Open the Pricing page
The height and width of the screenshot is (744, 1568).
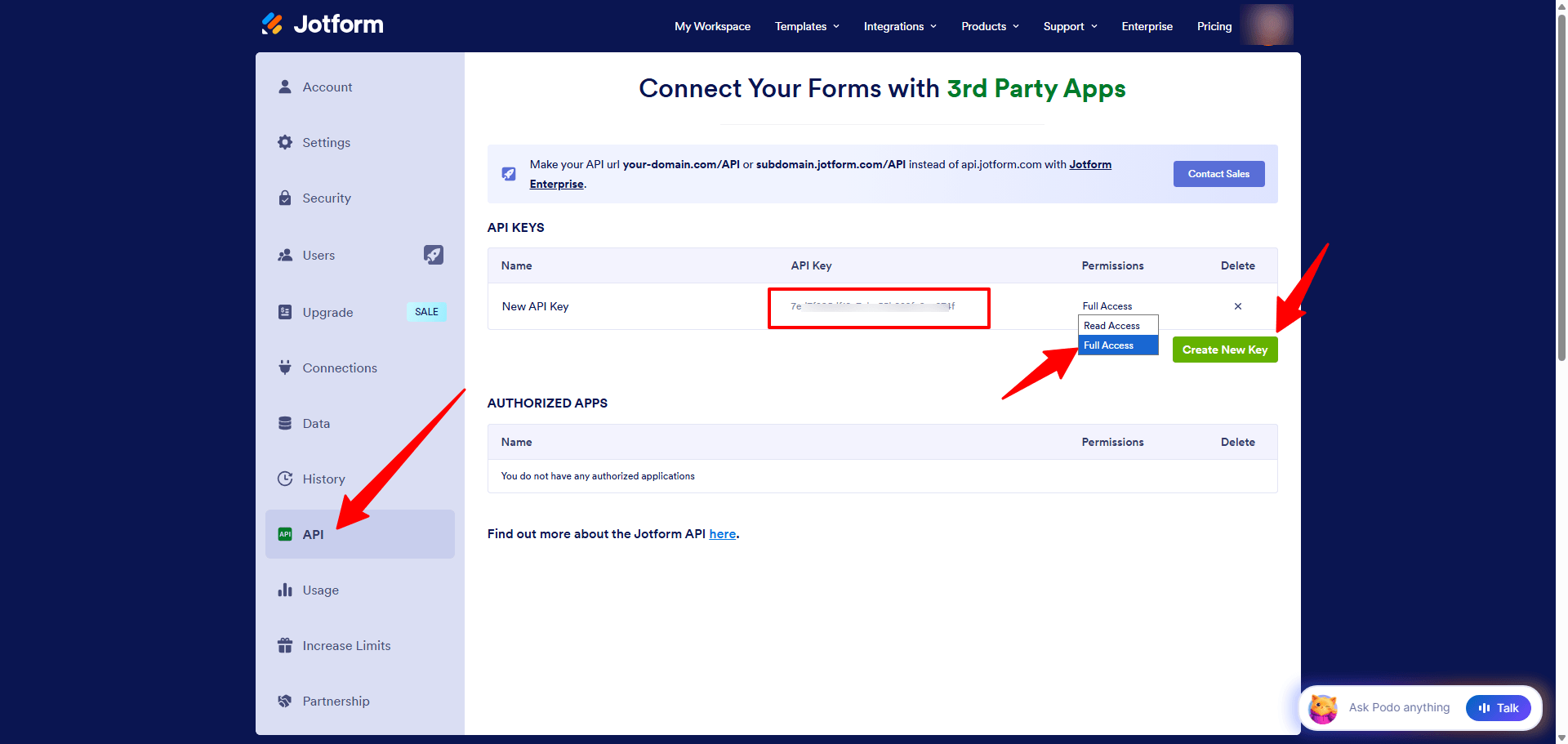(x=1214, y=26)
